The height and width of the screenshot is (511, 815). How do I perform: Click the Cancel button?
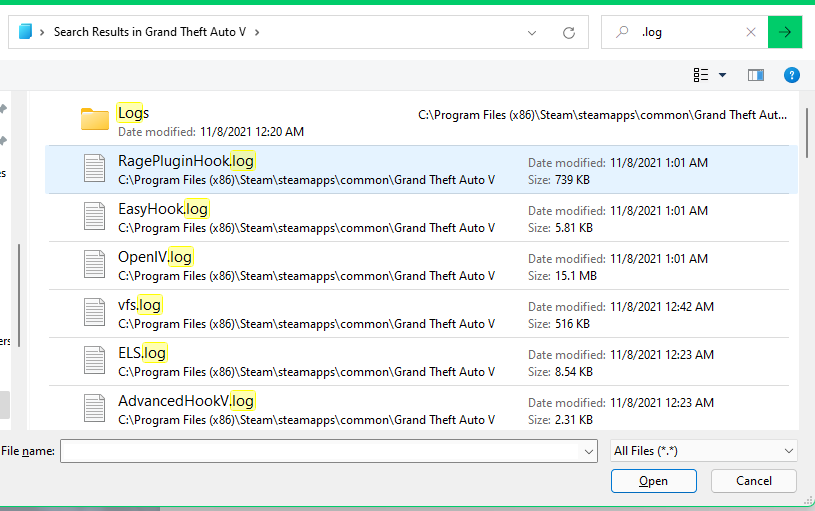pyautogui.click(x=753, y=481)
